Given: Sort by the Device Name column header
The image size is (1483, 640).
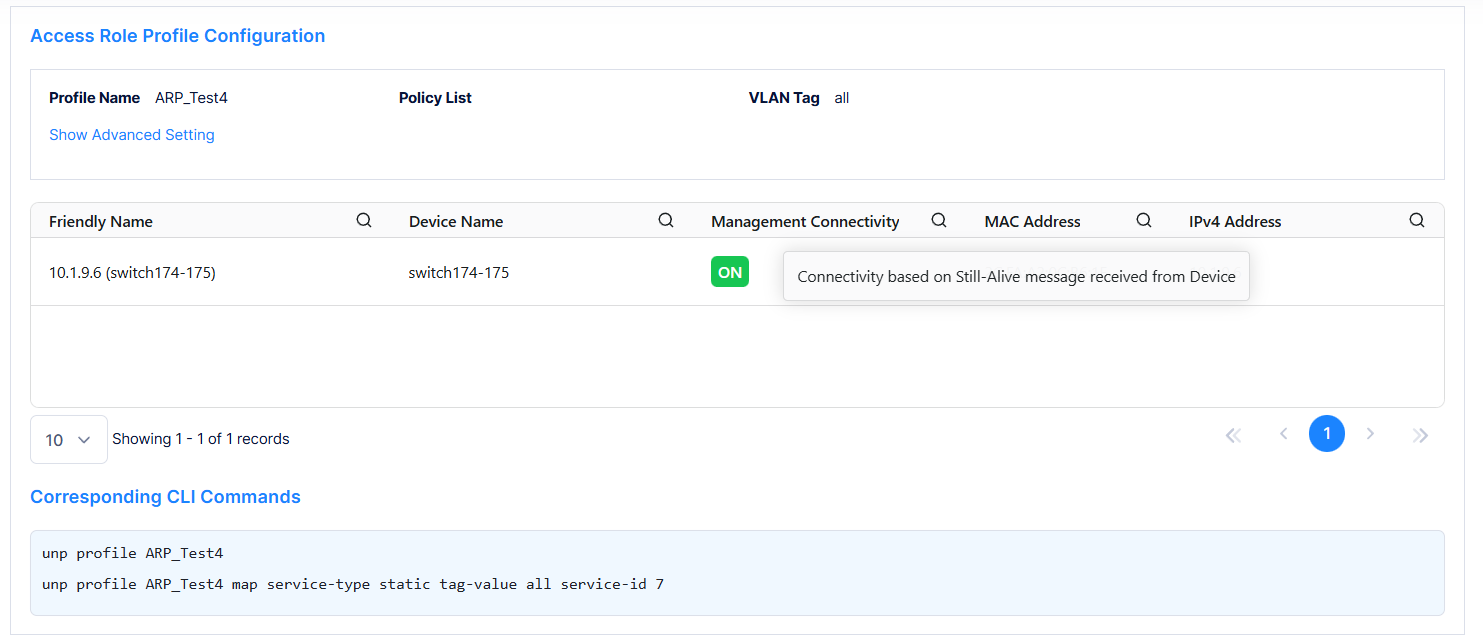Looking at the screenshot, I should click(456, 220).
